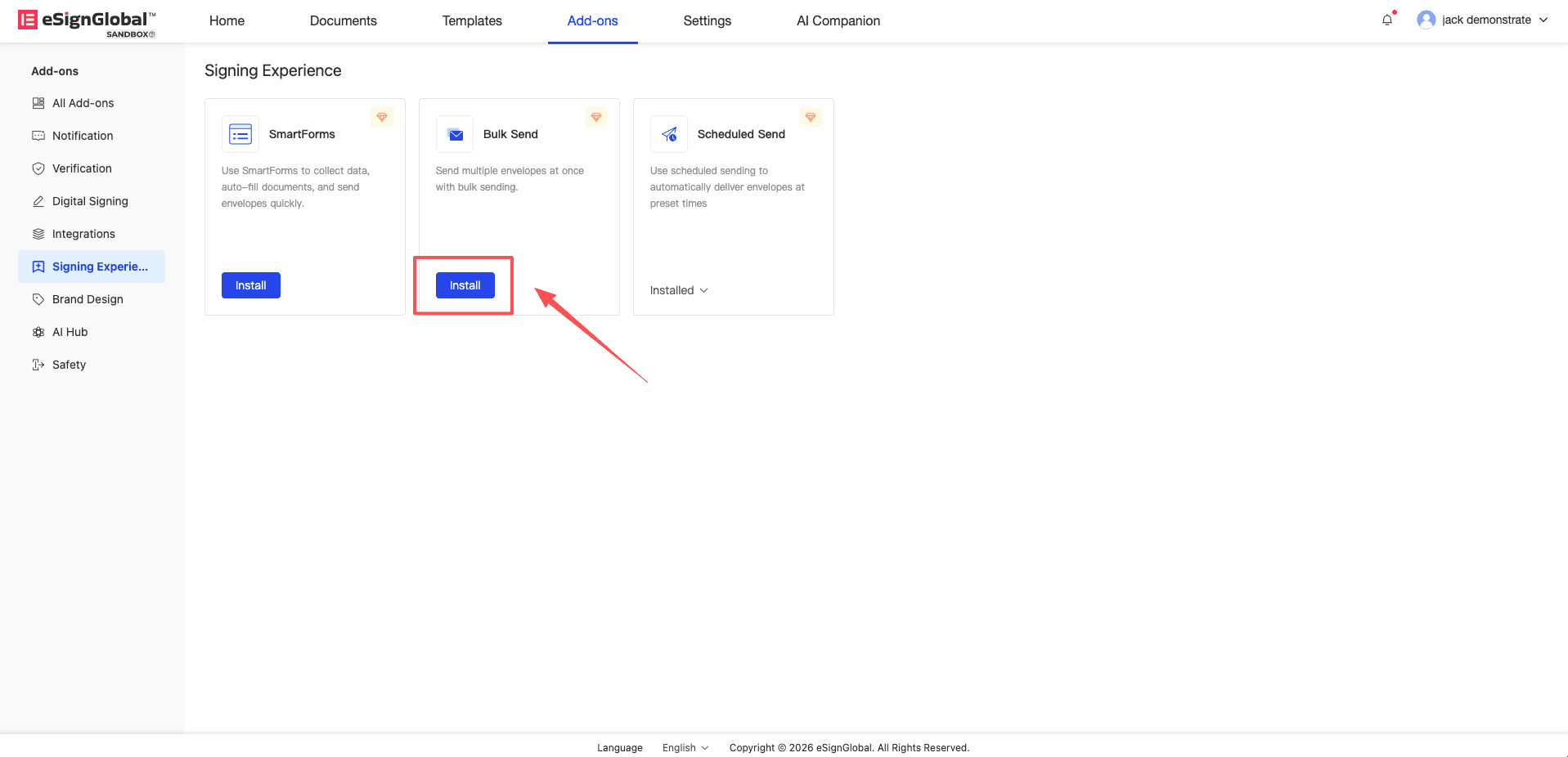This screenshot has height=757, width=1568.
Task: Click the Scheduled Send paper plane icon
Action: pyautogui.click(x=669, y=134)
